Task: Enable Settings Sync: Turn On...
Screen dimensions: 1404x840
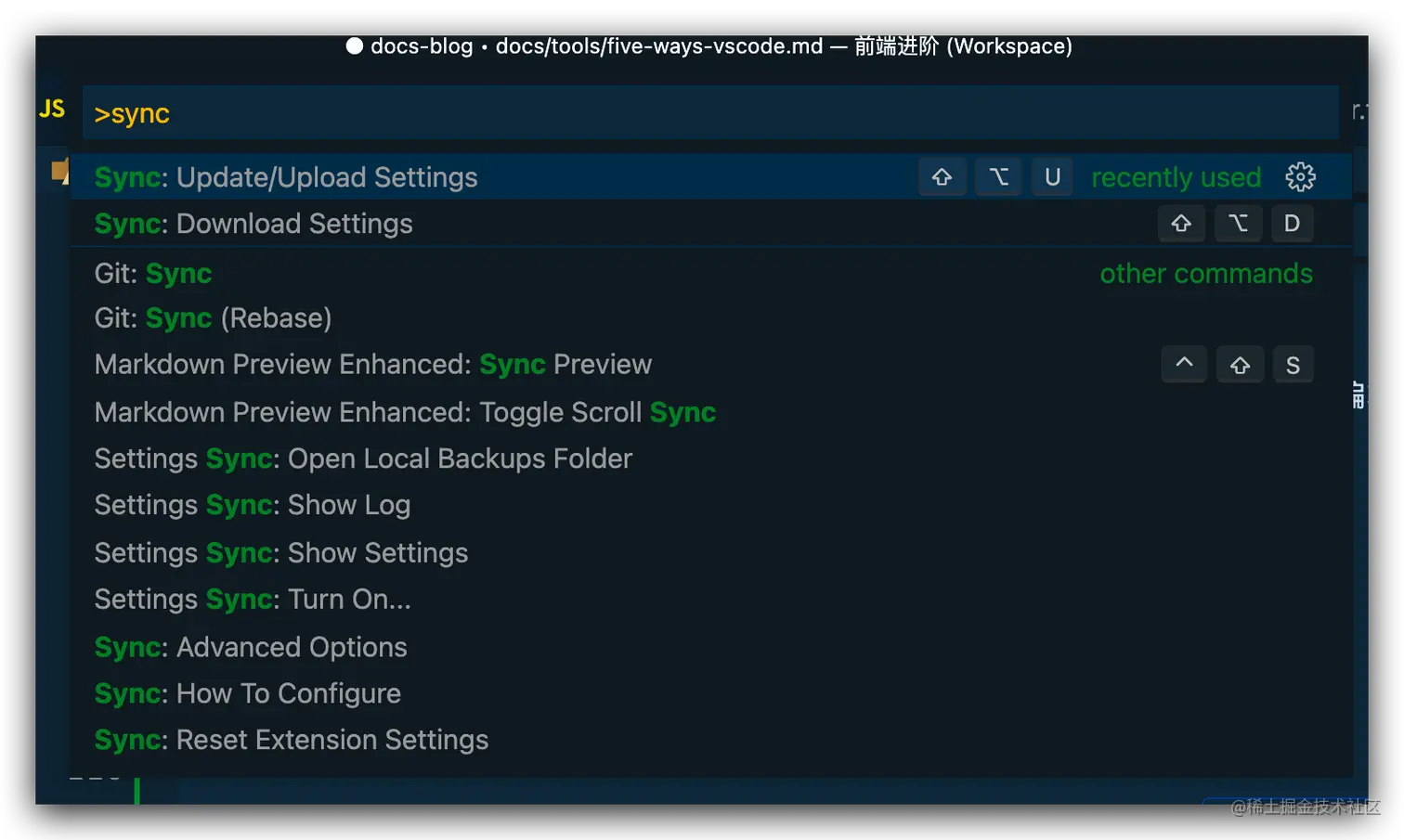Action: 253,599
